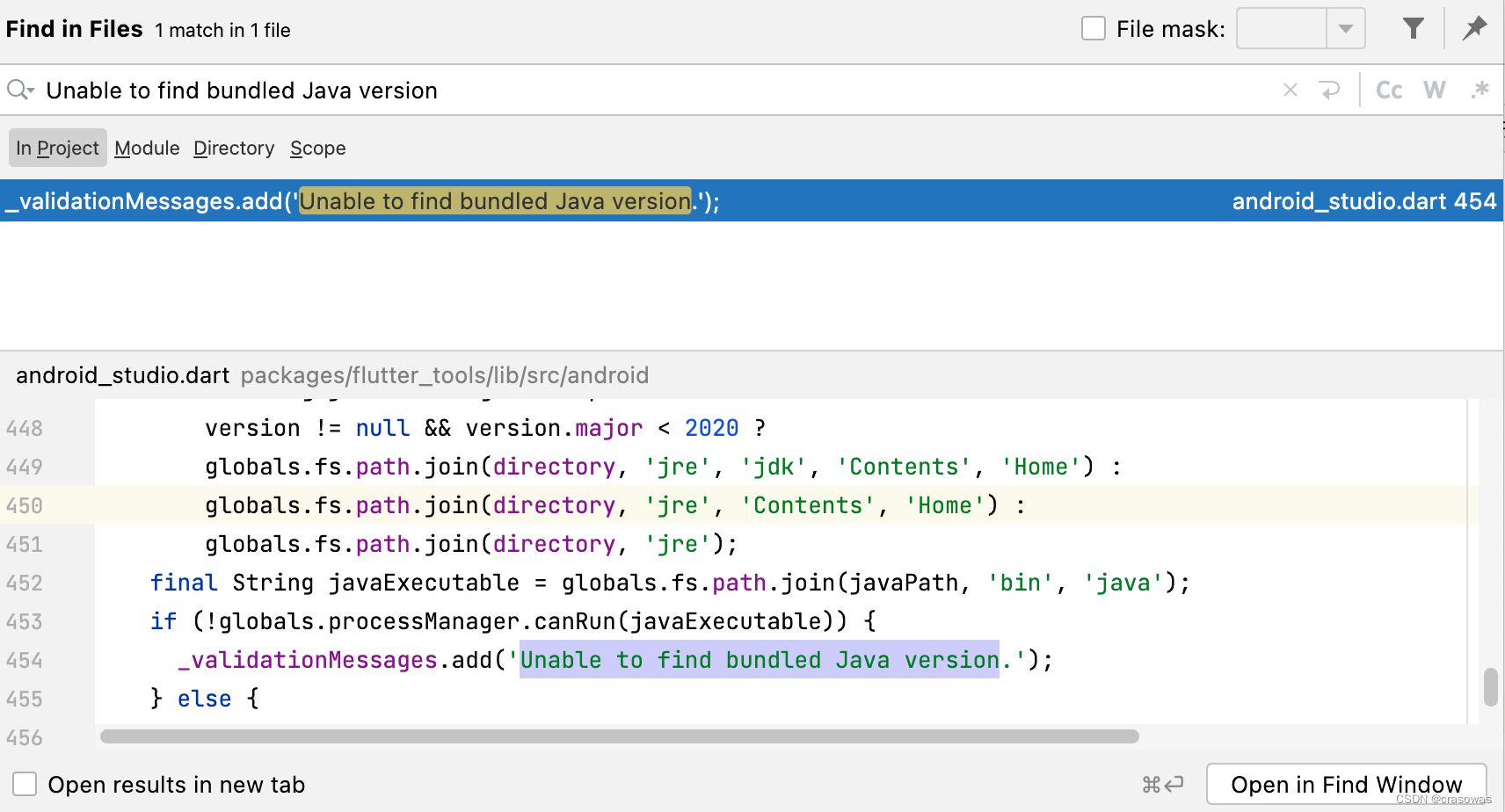Click the number 2020 on line 448

[711, 428]
